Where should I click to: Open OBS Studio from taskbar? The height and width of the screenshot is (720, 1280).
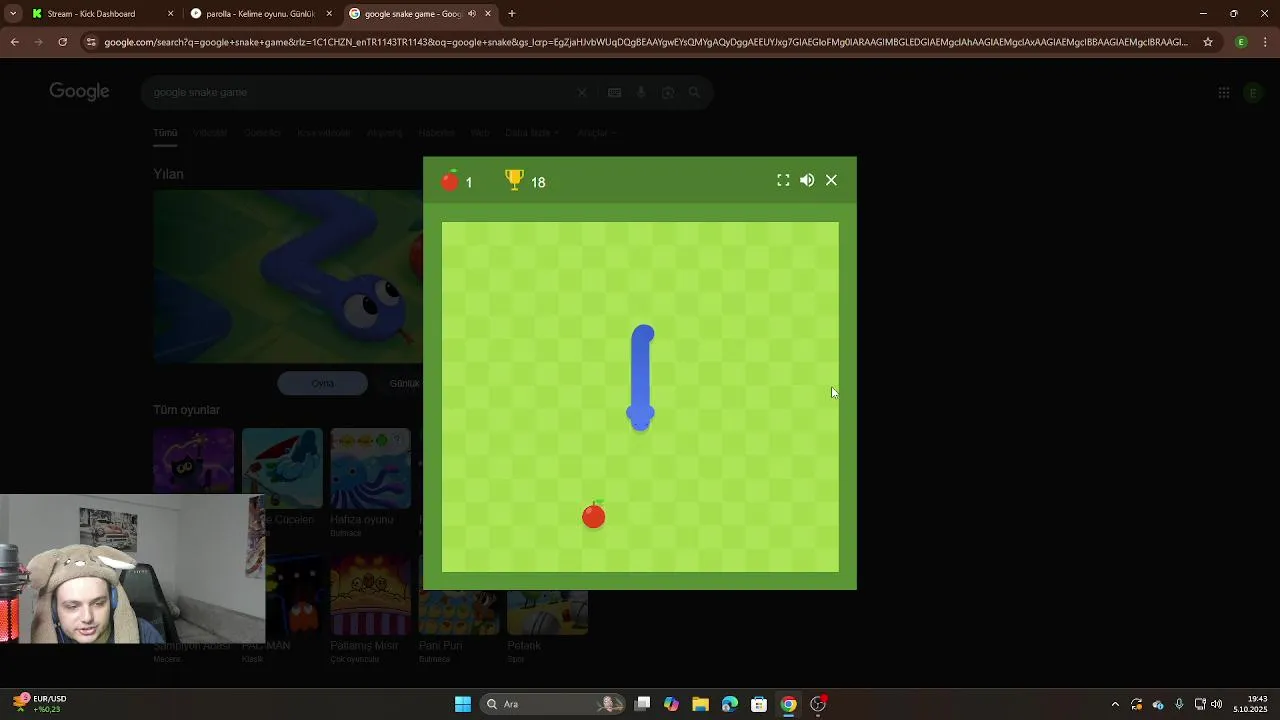point(818,704)
